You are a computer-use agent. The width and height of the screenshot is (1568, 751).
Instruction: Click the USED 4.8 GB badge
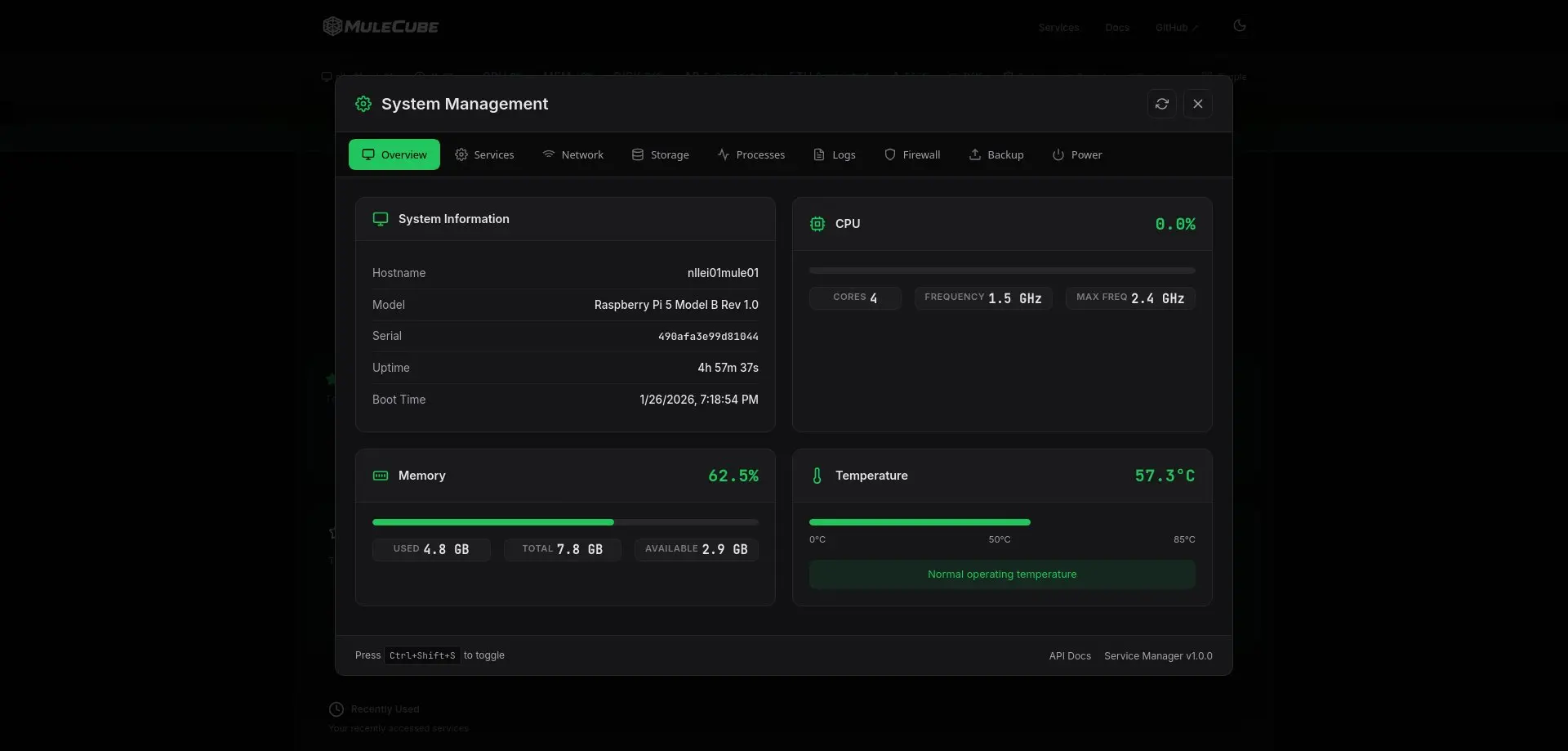pyautogui.click(x=431, y=550)
